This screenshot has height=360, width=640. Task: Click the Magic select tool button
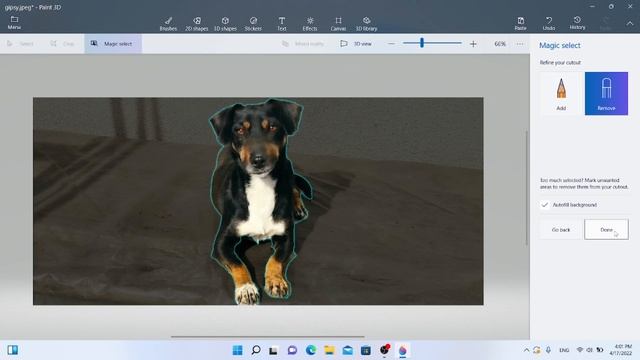(113, 44)
